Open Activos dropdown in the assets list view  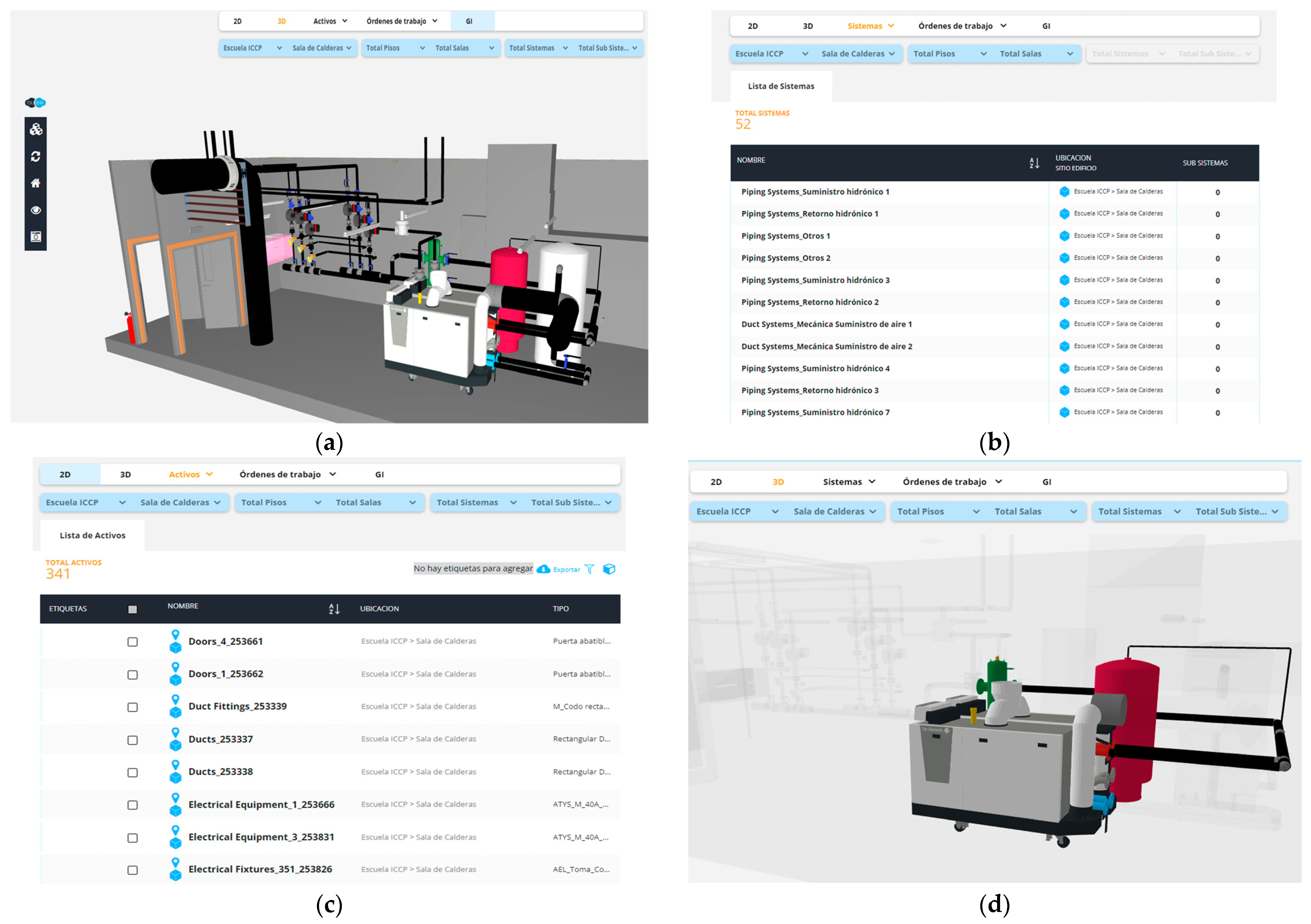pos(191,475)
